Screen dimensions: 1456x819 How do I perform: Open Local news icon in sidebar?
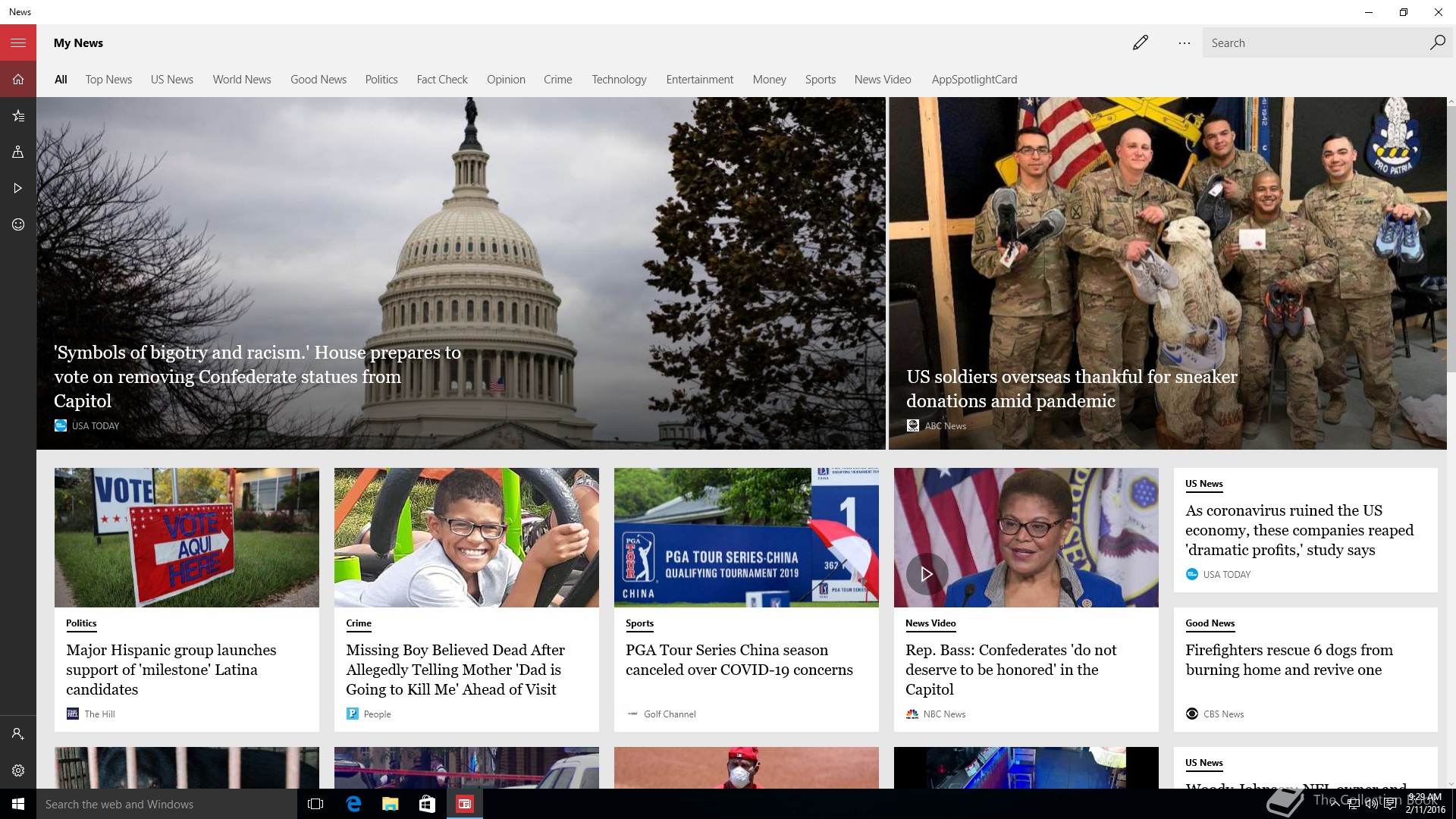click(x=18, y=152)
